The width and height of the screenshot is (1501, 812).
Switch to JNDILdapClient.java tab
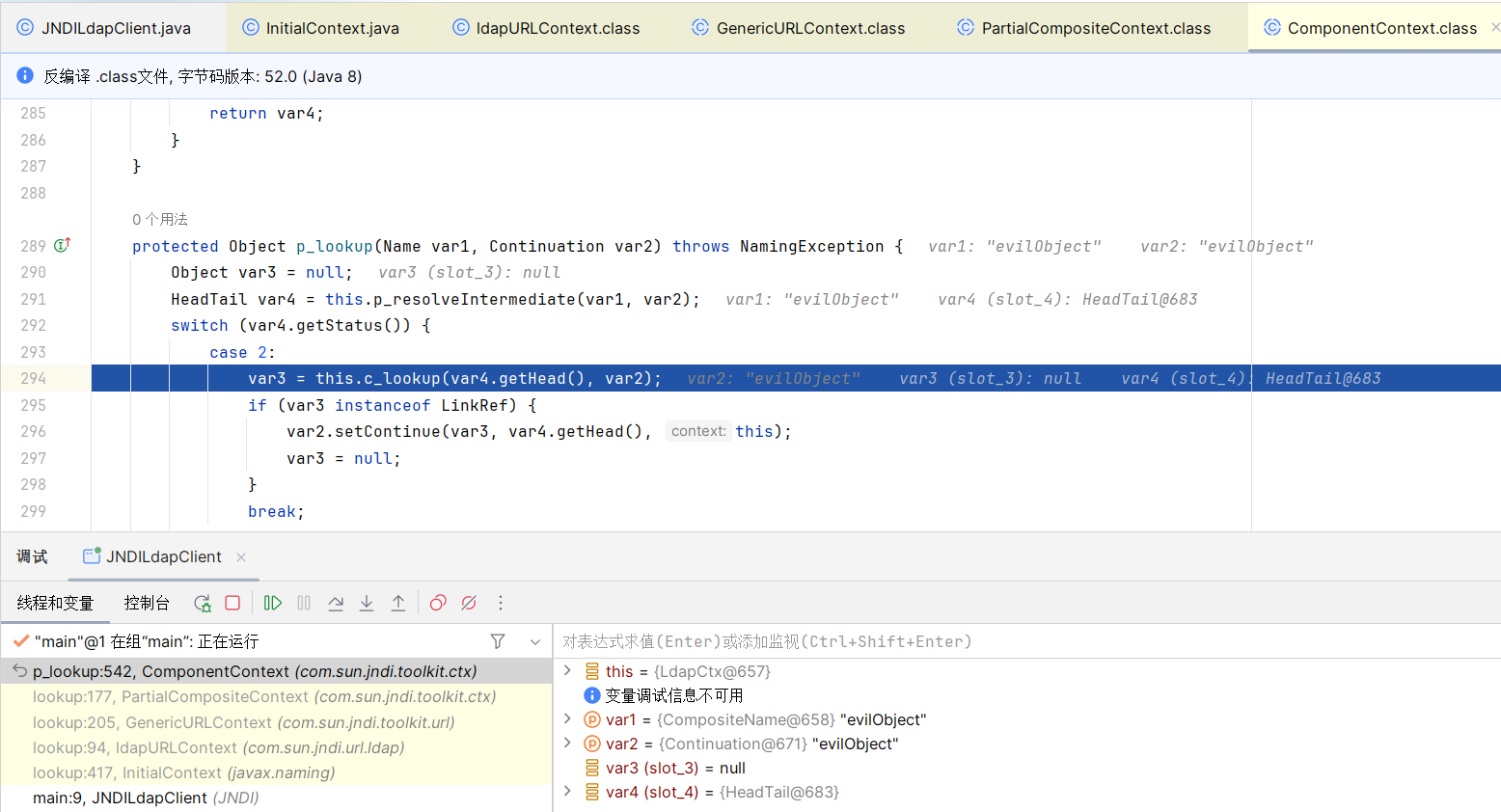tap(116, 28)
